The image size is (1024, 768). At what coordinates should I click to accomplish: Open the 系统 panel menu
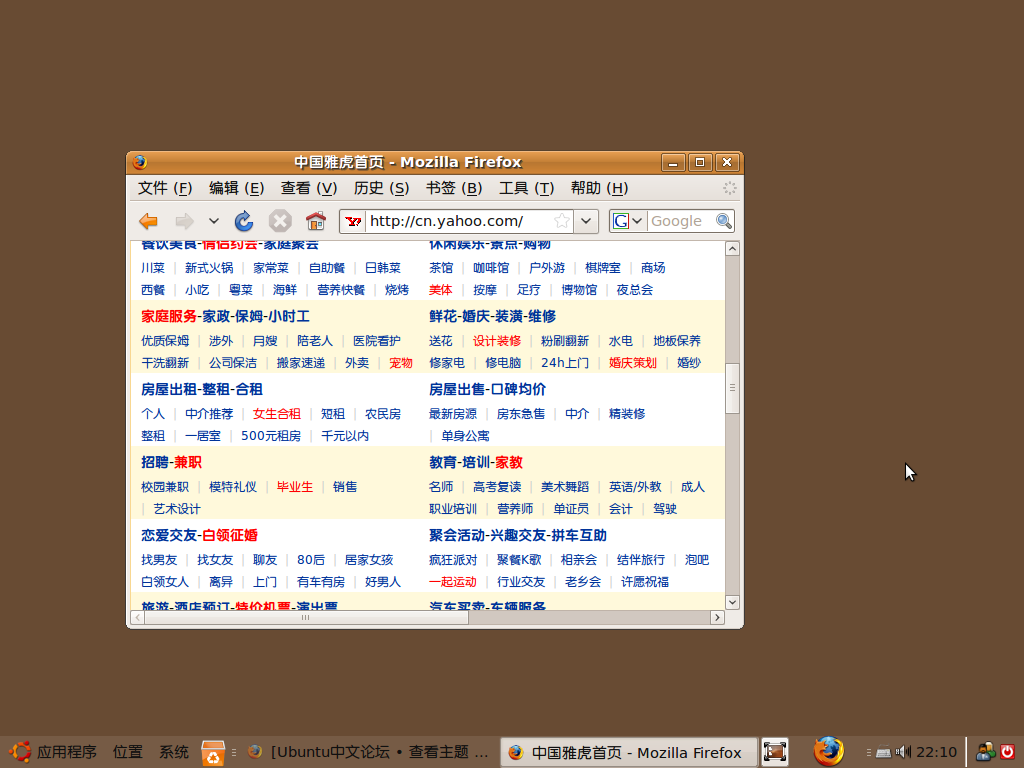pyautogui.click(x=174, y=752)
